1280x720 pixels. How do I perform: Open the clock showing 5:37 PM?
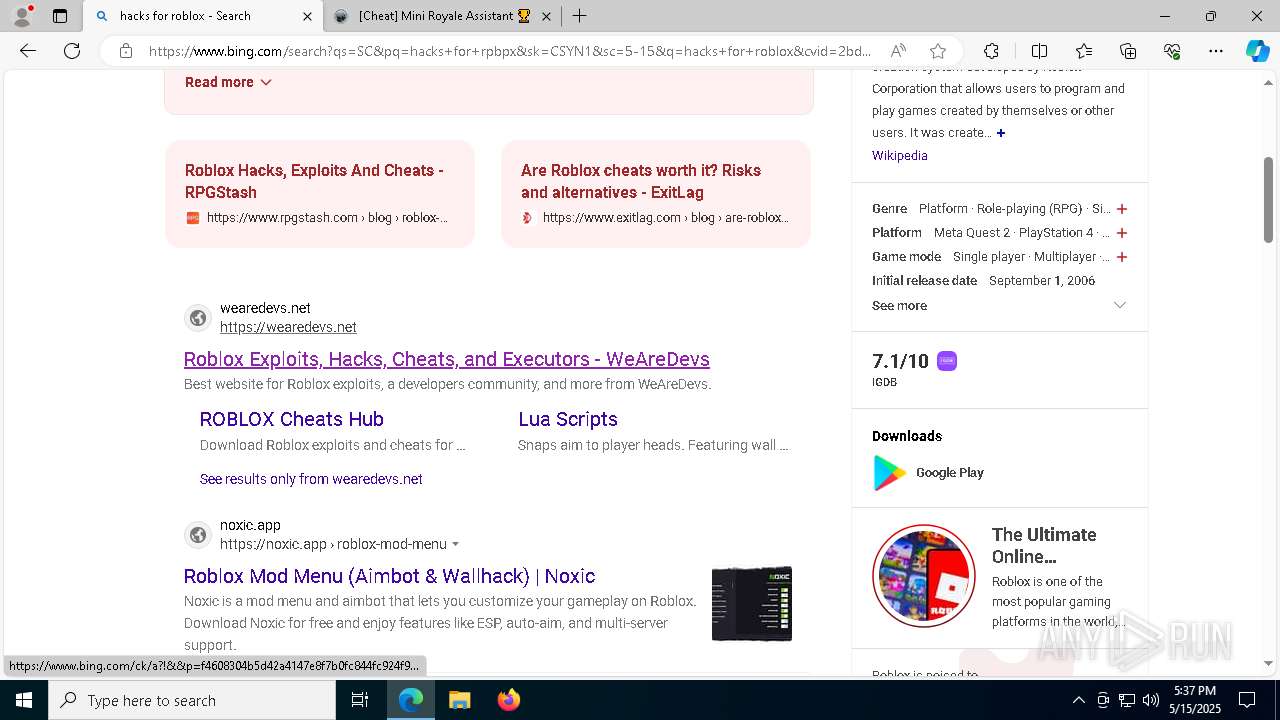pos(1194,700)
